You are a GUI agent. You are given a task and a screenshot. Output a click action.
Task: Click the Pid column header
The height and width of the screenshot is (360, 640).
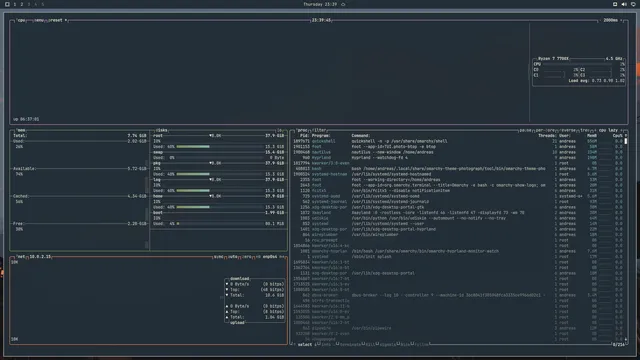[x=304, y=136]
